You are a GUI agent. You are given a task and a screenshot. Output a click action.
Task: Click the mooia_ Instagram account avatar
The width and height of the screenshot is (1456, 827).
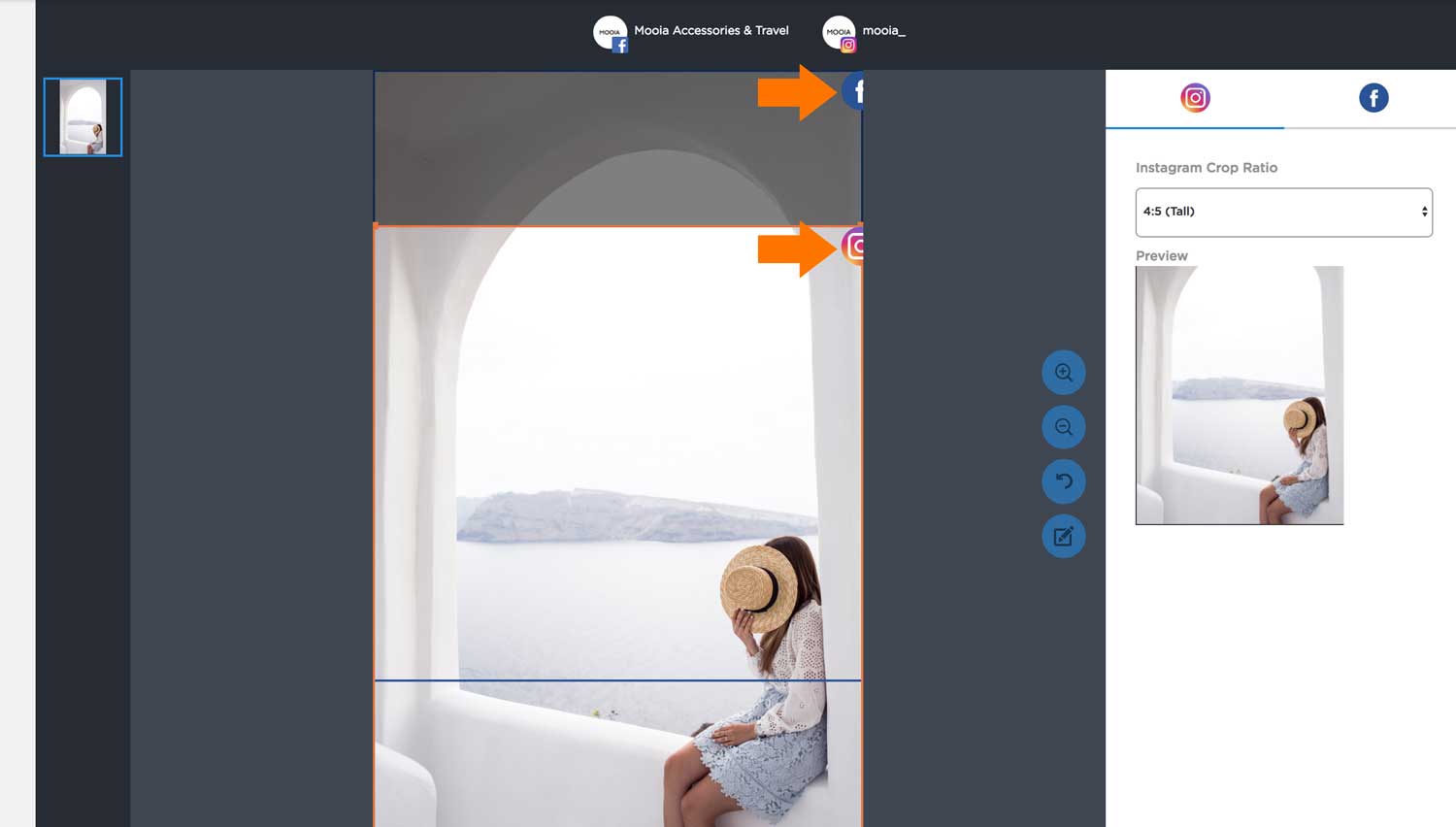838,30
